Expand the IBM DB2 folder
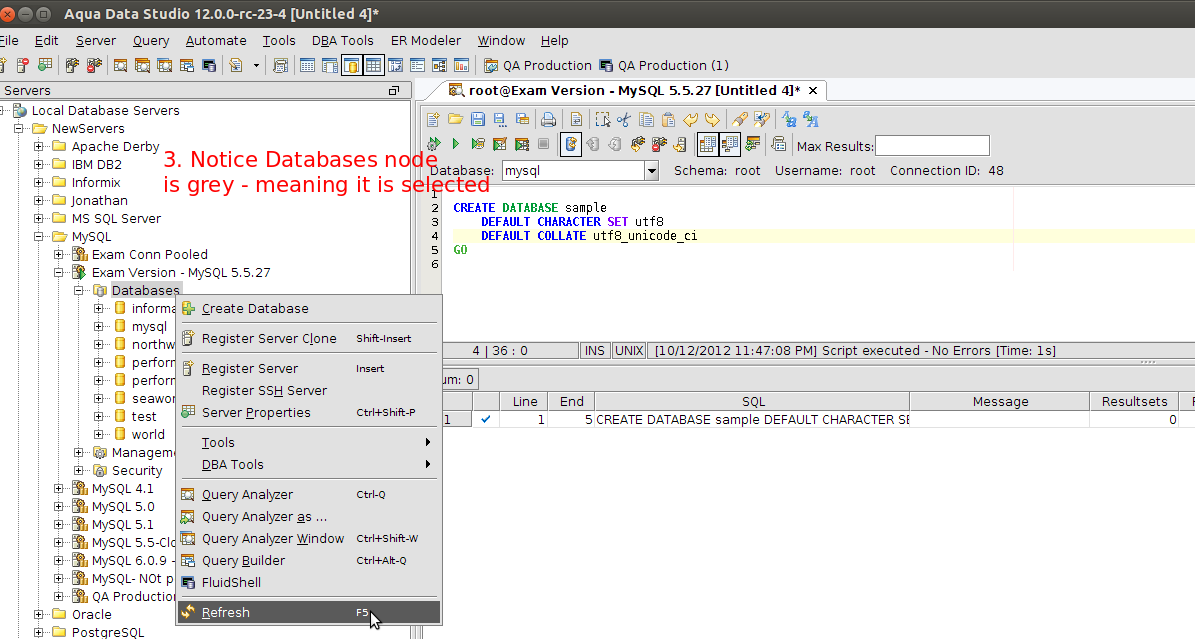This screenshot has width=1195, height=639. [38, 164]
